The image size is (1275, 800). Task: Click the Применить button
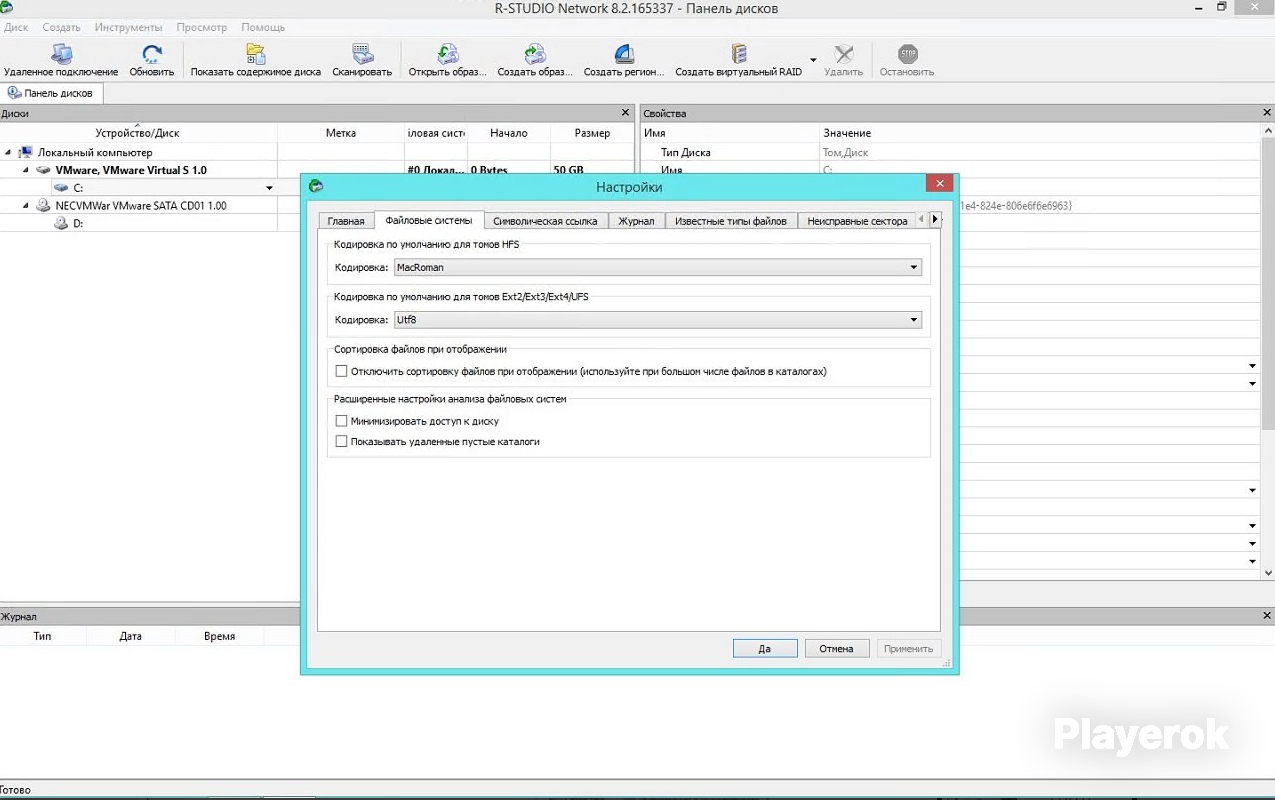pyautogui.click(x=909, y=648)
